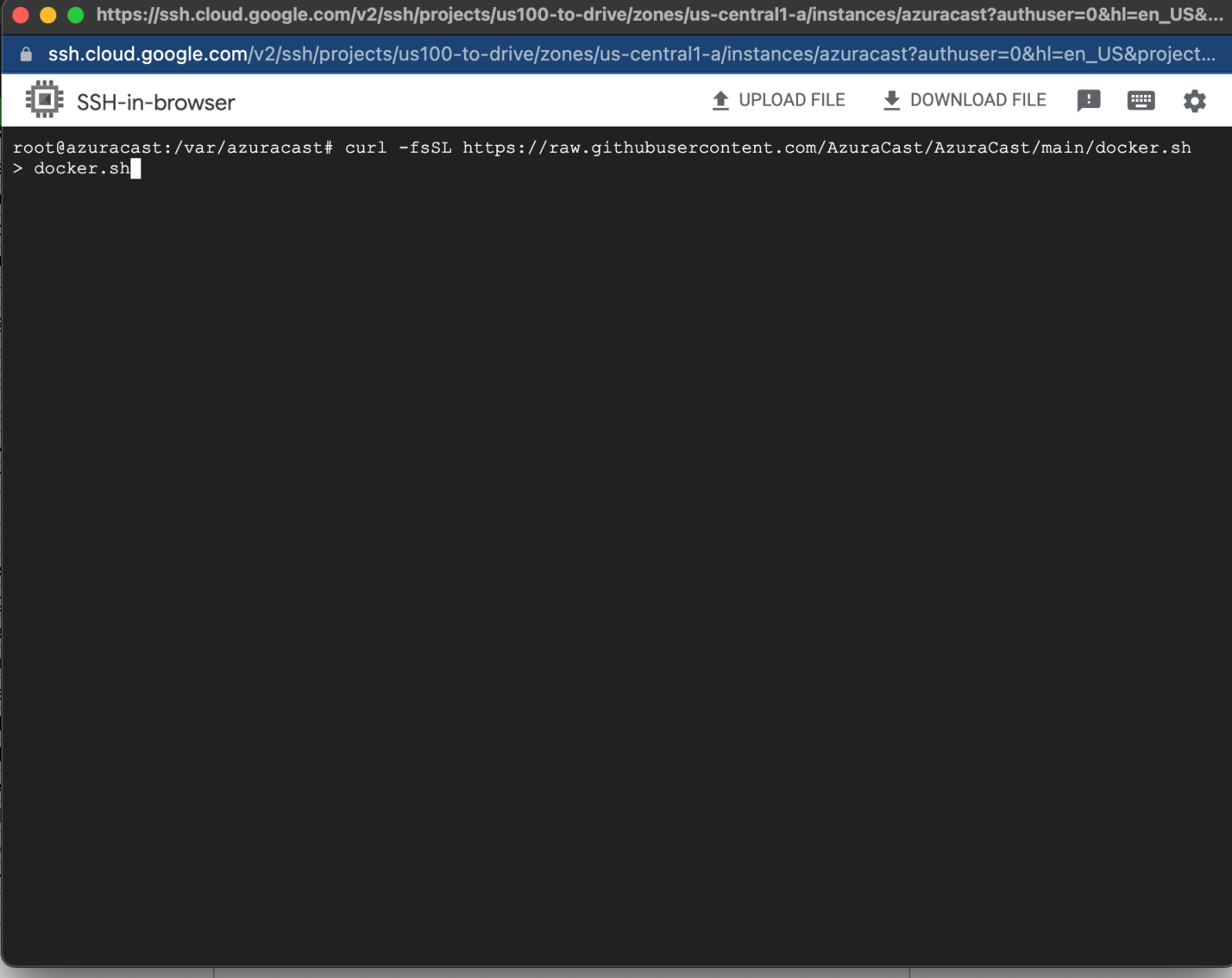Click the docker.sh text on the second line

tap(82, 168)
